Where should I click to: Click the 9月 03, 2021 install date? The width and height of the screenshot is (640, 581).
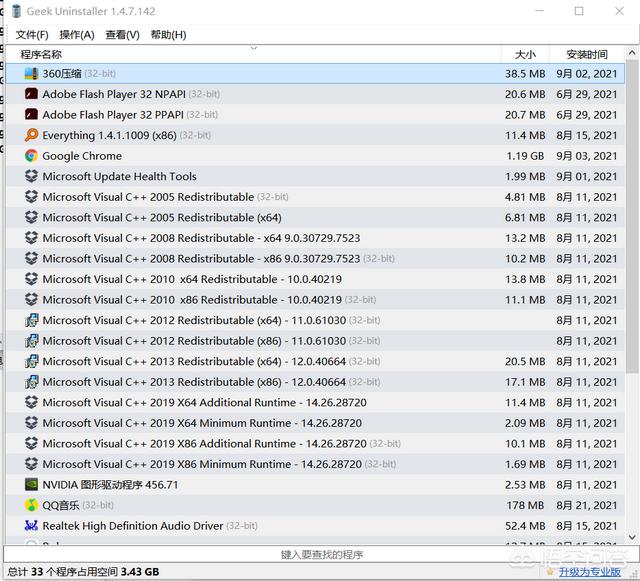(x=587, y=156)
